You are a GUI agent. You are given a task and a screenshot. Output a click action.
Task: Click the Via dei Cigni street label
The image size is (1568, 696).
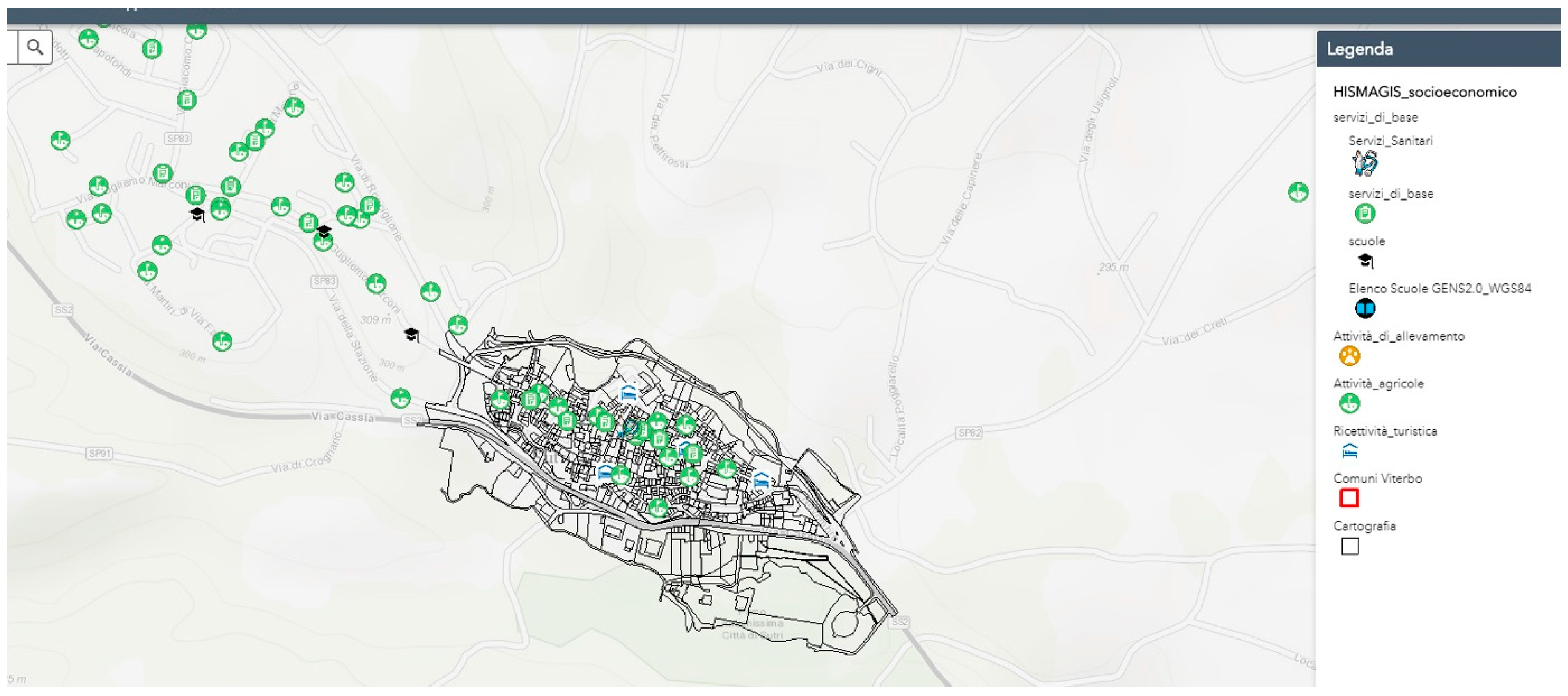click(849, 67)
